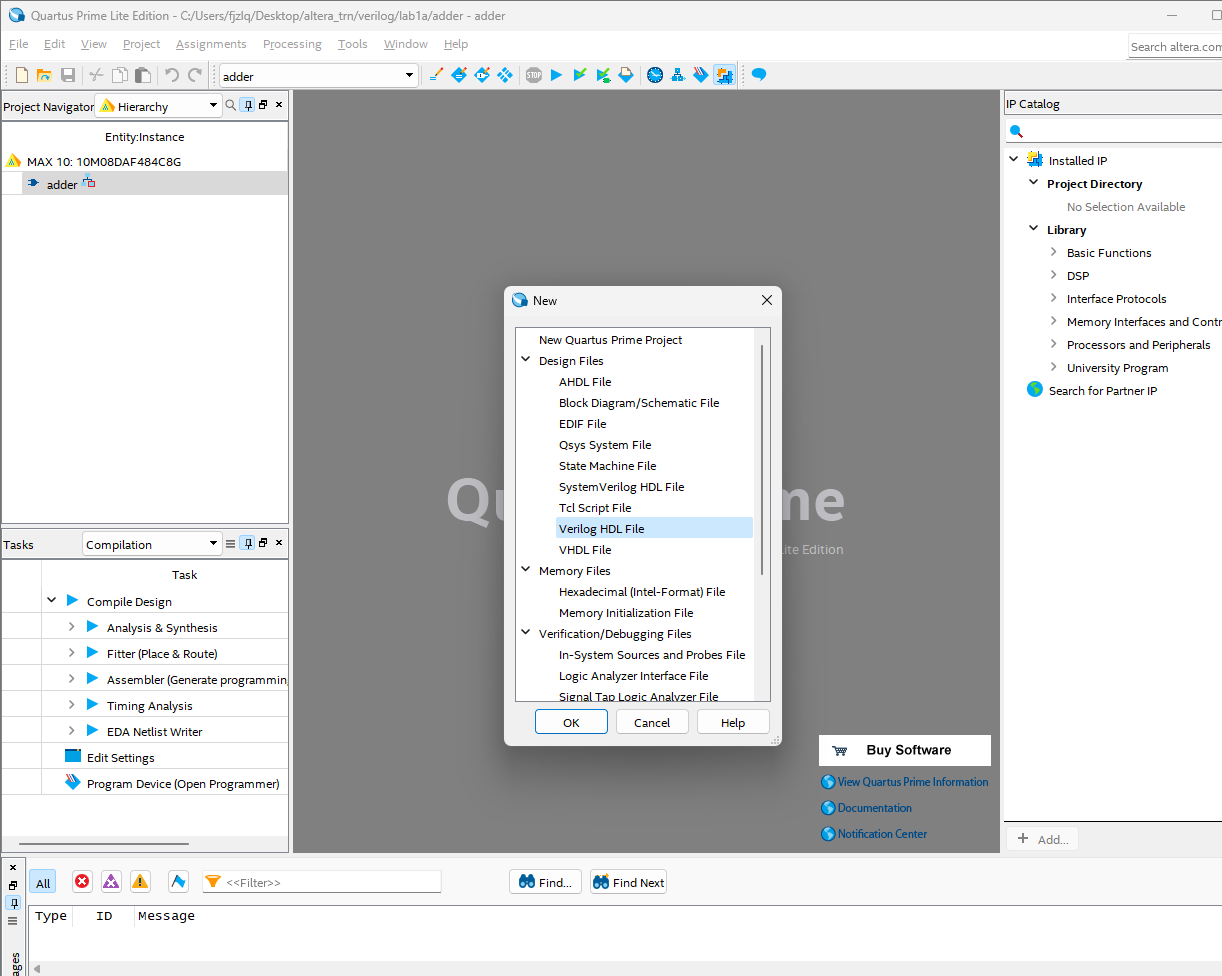The height and width of the screenshot is (976, 1222).
Task: Filter messages by red error icon
Action: click(82, 881)
